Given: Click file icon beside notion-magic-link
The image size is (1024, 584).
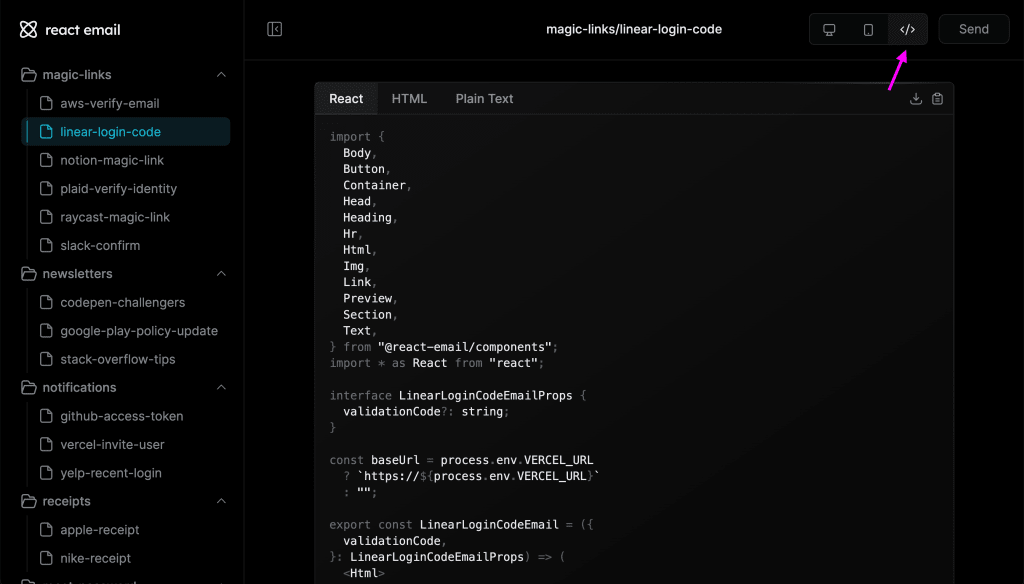Looking at the screenshot, I should point(46,160).
